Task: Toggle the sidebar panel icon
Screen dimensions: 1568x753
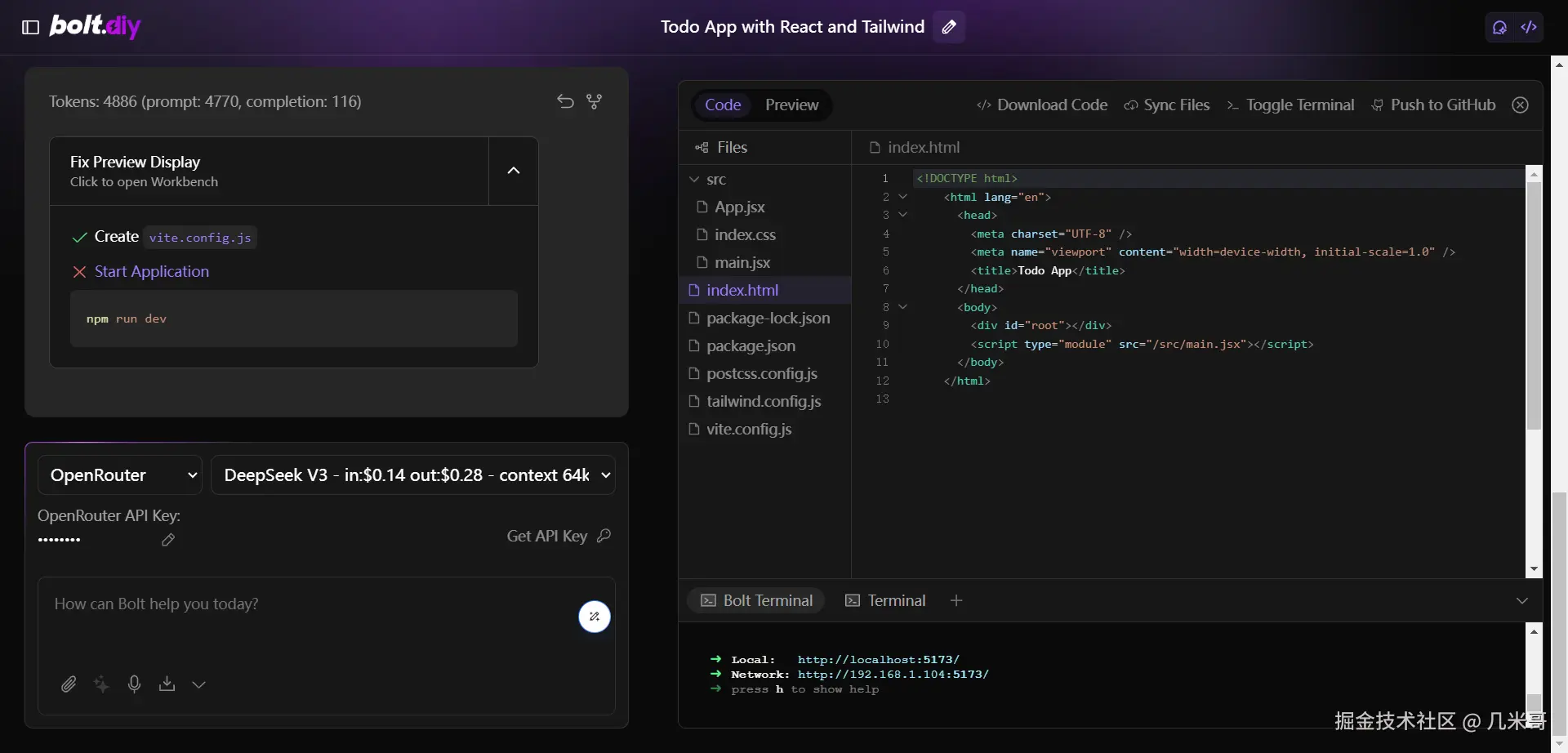Action: (30, 27)
